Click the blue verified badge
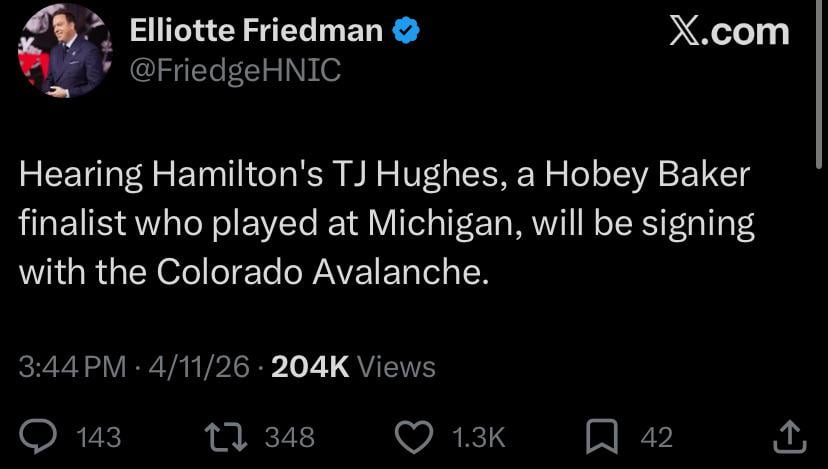Viewport: 828px width, 469px height. click(x=404, y=31)
